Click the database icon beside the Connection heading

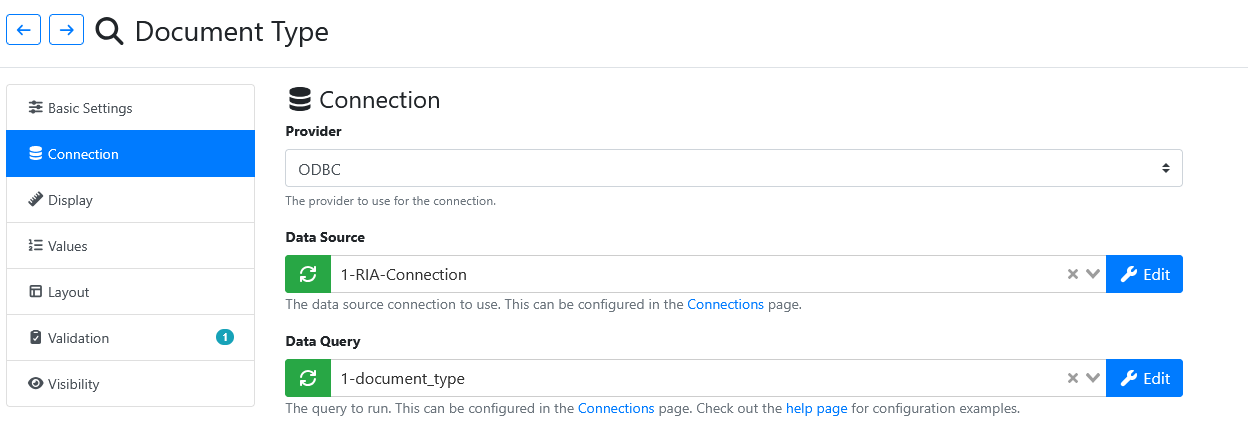[x=299, y=100]
